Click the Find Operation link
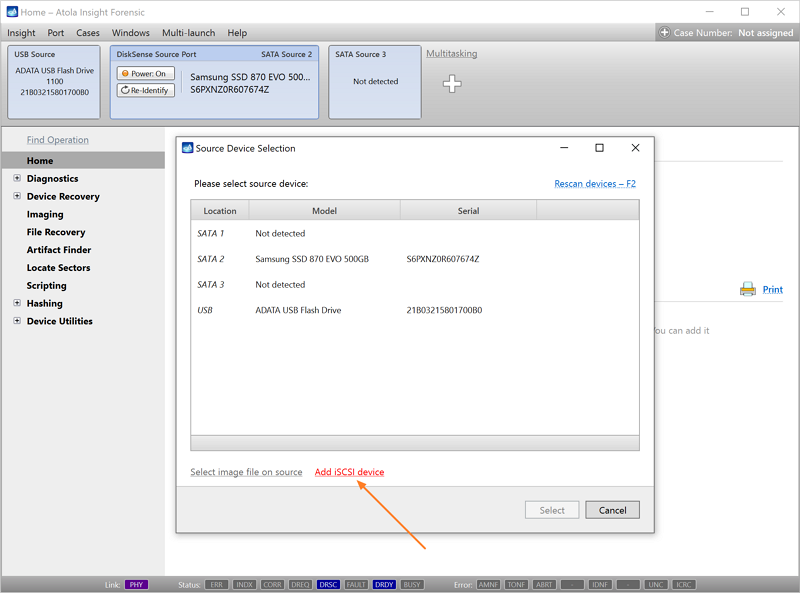The image size is (800, 593). click(58, 140)
